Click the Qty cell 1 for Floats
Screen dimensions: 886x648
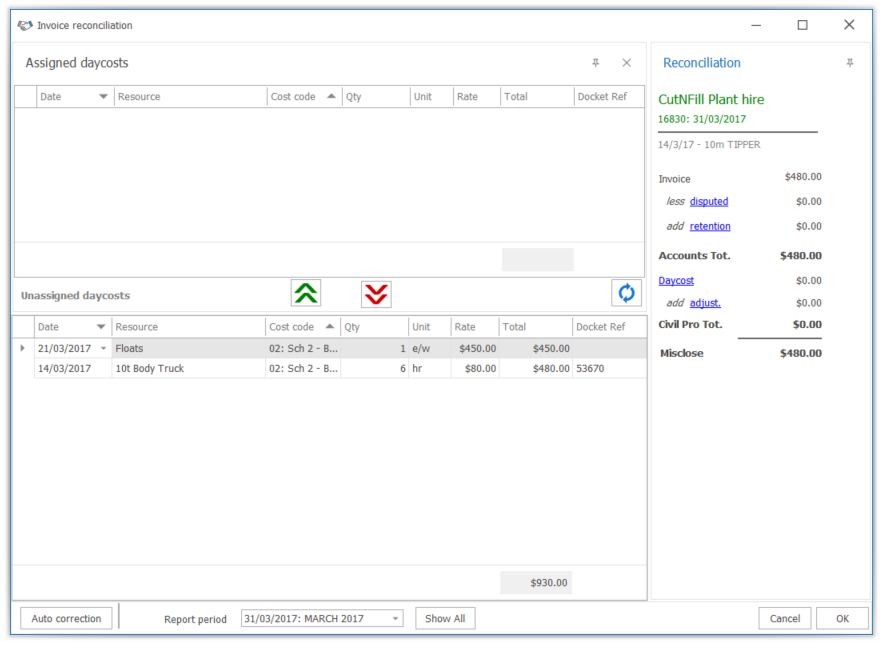375,349
